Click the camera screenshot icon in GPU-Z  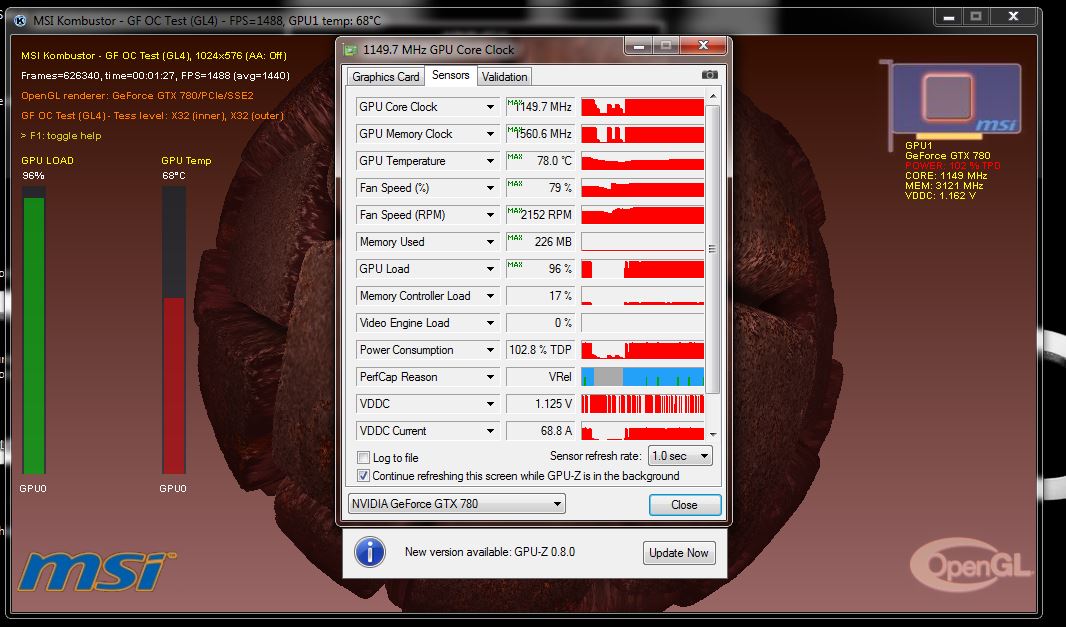(x=709, y=75)
